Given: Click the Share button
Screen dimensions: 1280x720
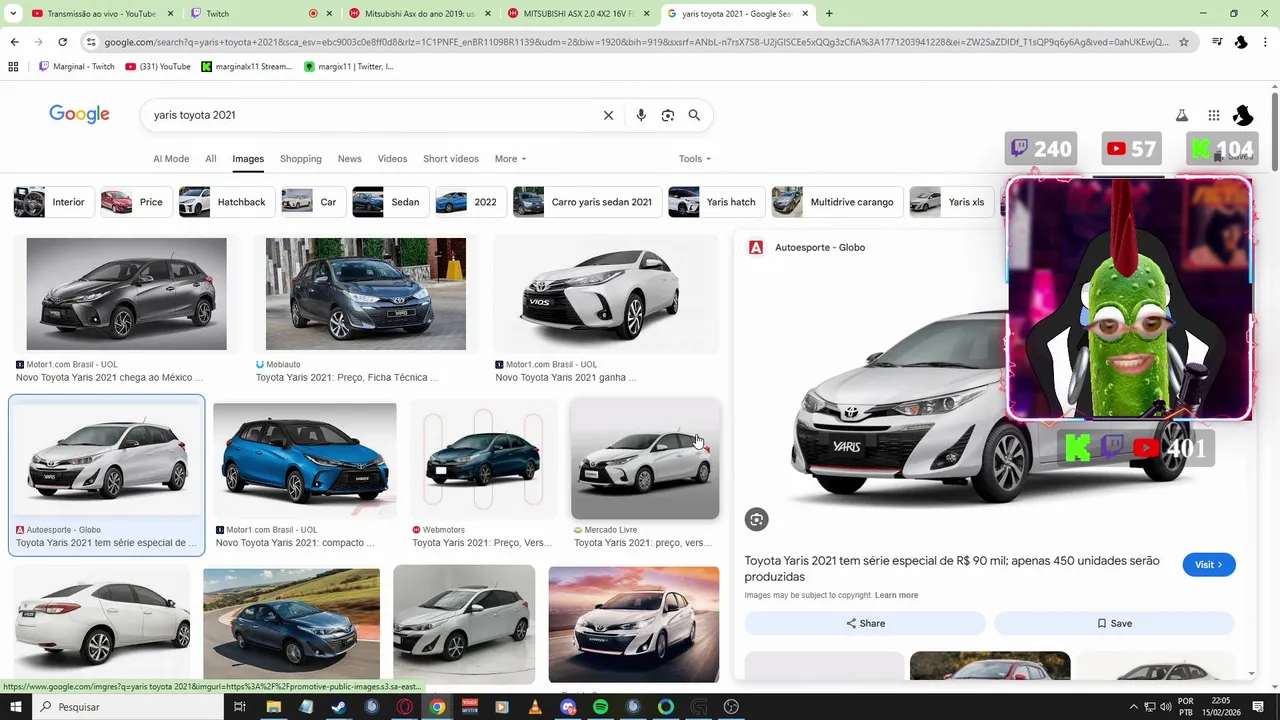Looking at the screenshot, I should (865, 623).
